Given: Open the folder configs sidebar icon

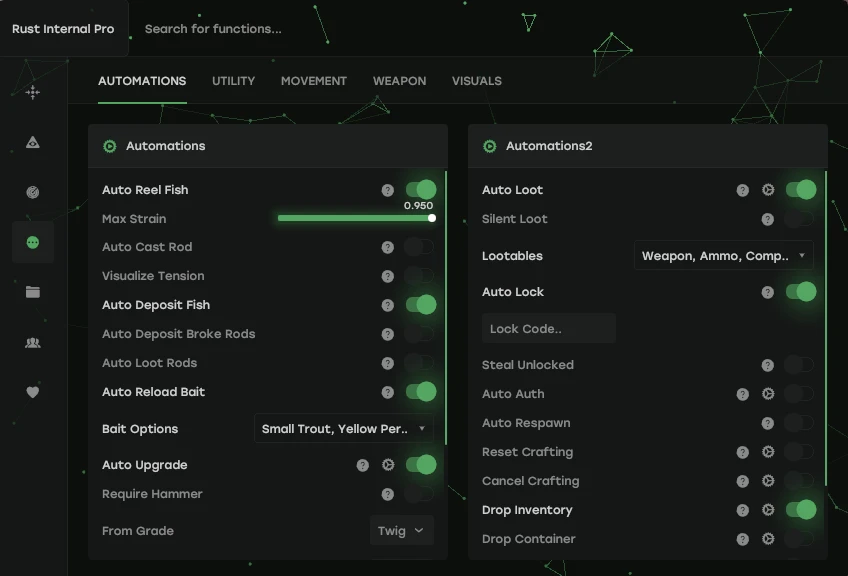Looking at the screenshot, I should click(32, 292).
